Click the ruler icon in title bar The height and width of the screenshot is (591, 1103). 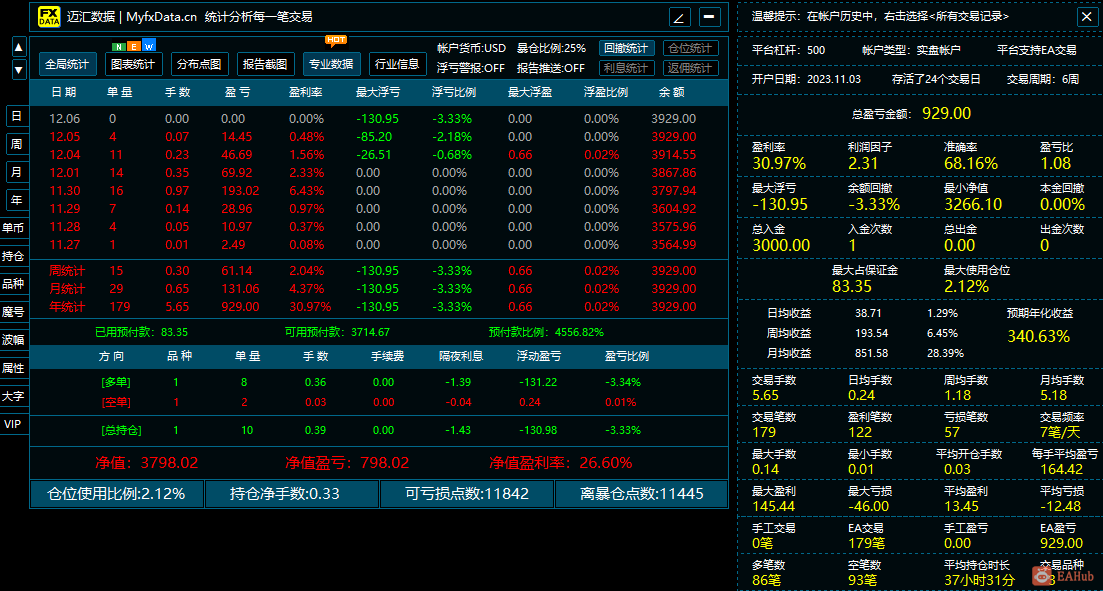pyautogui.click(x=679, y=17)
